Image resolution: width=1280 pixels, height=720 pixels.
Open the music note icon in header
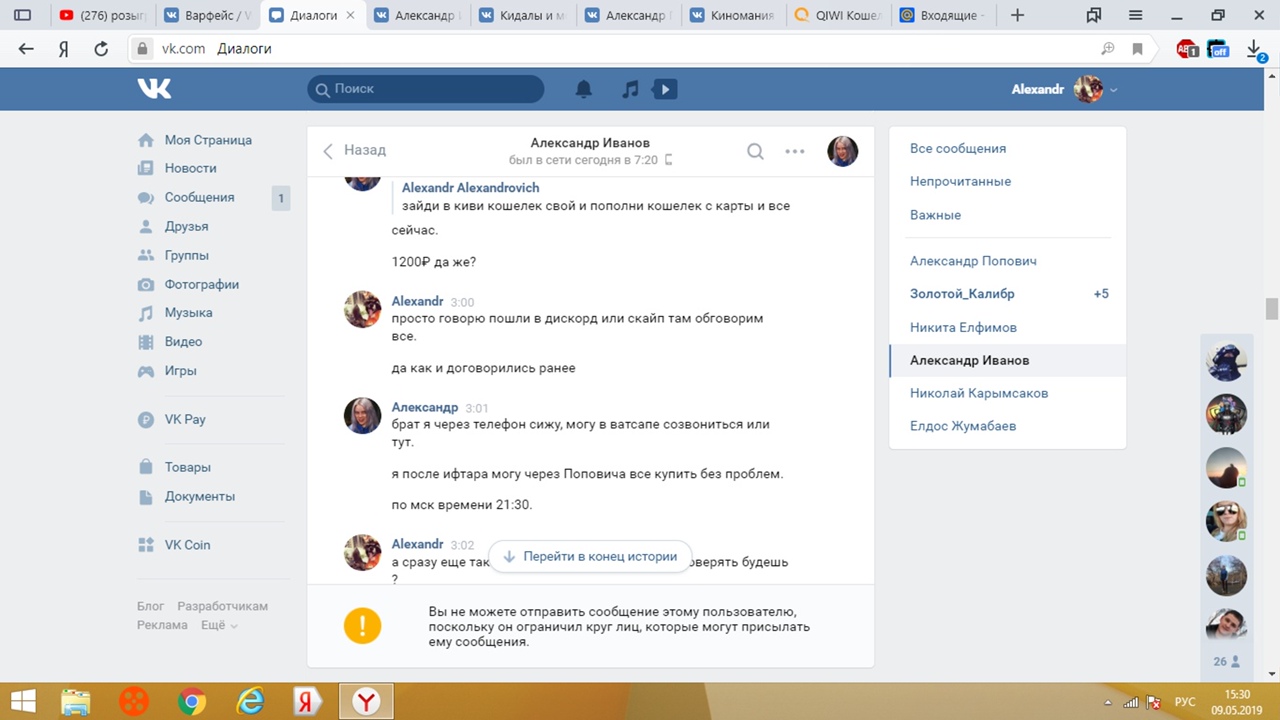tap(630, 89)
